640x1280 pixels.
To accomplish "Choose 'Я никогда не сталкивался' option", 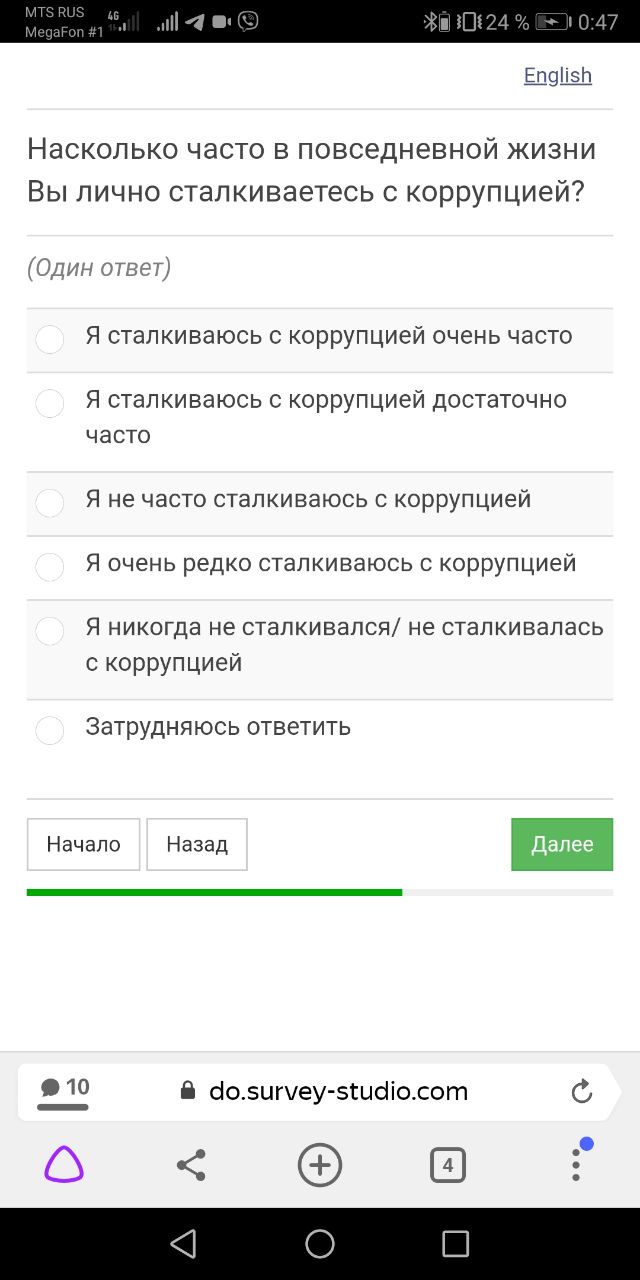I will coord(50,631).
